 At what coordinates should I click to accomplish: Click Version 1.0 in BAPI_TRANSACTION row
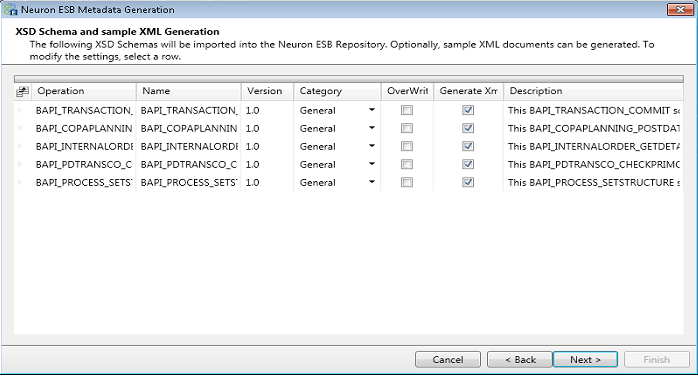point(252,110)
